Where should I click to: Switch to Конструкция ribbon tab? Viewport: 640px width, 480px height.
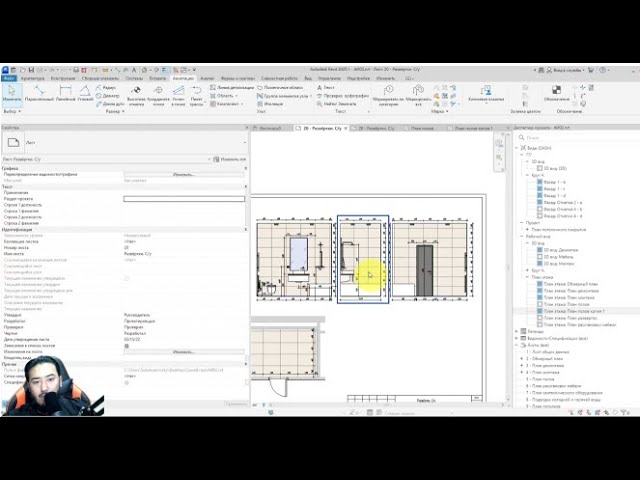tap(63, 78)
